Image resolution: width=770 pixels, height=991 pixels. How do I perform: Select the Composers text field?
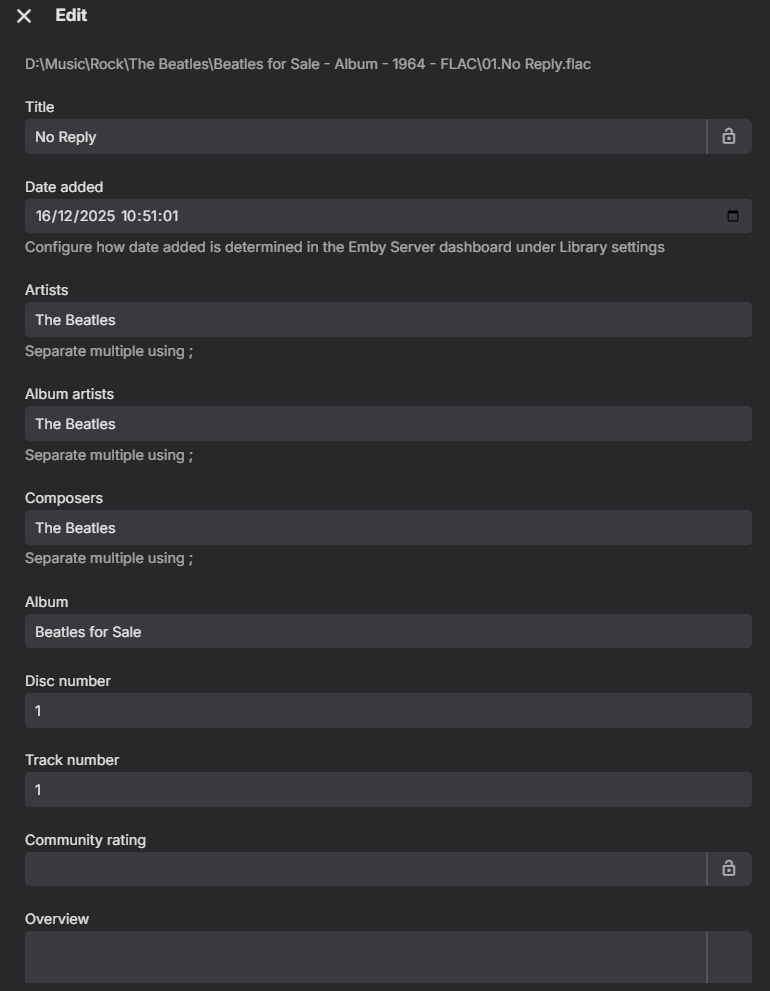coord(388,528)
